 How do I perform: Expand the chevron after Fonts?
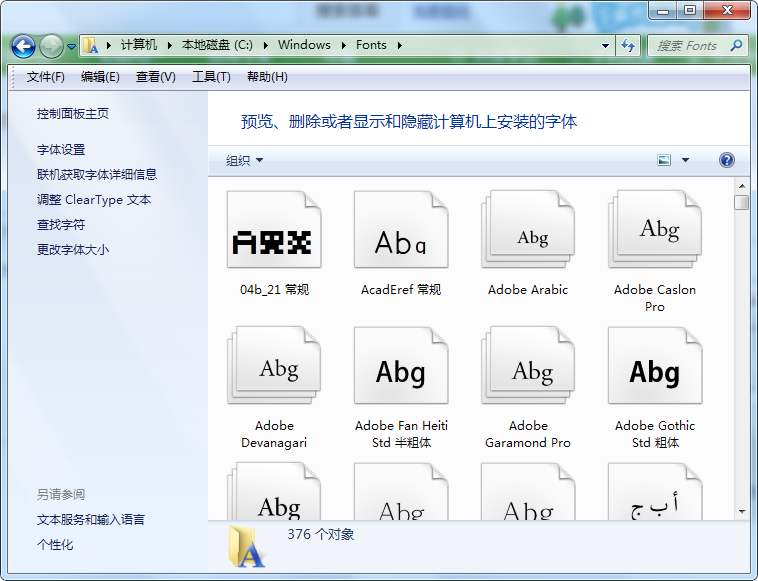(x=399, y=45)
